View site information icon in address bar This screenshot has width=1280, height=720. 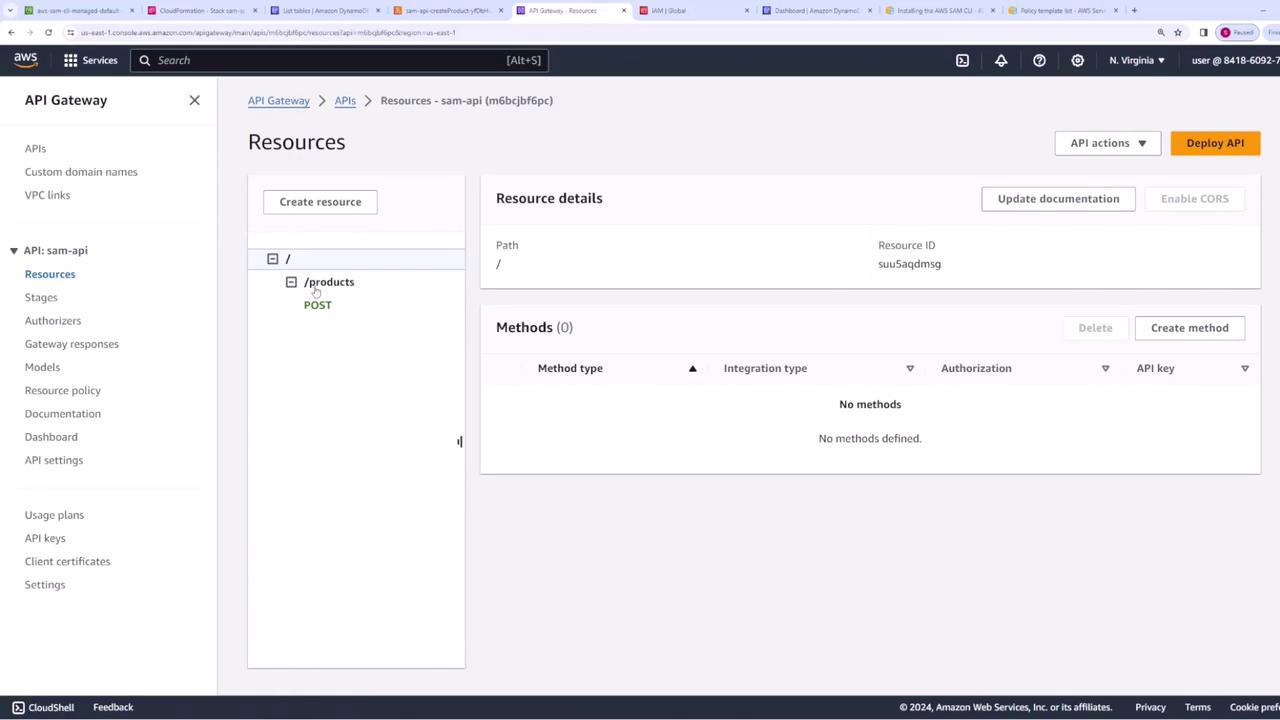[70, 32]
